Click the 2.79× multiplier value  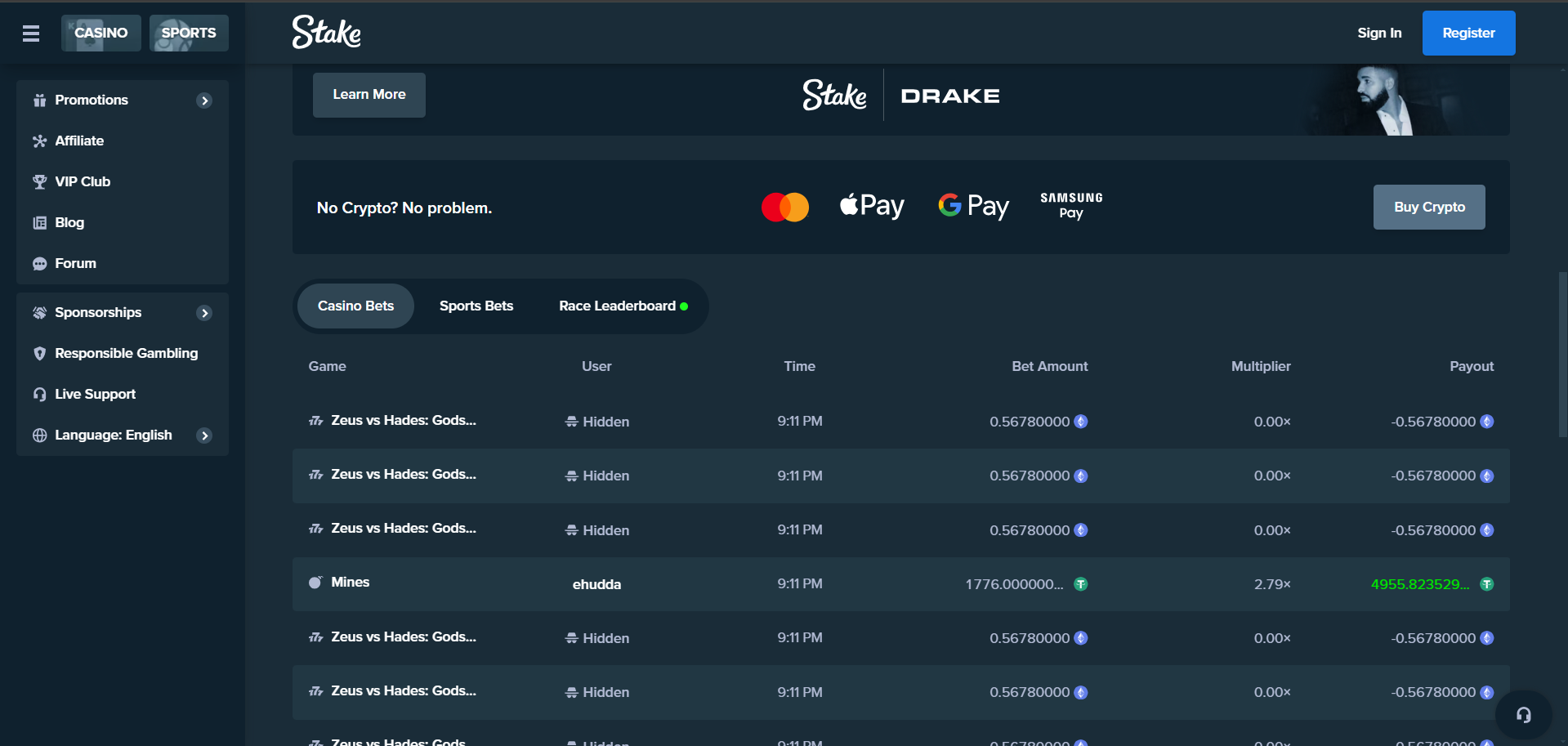pyautogui.click(x=1272, y=585)
